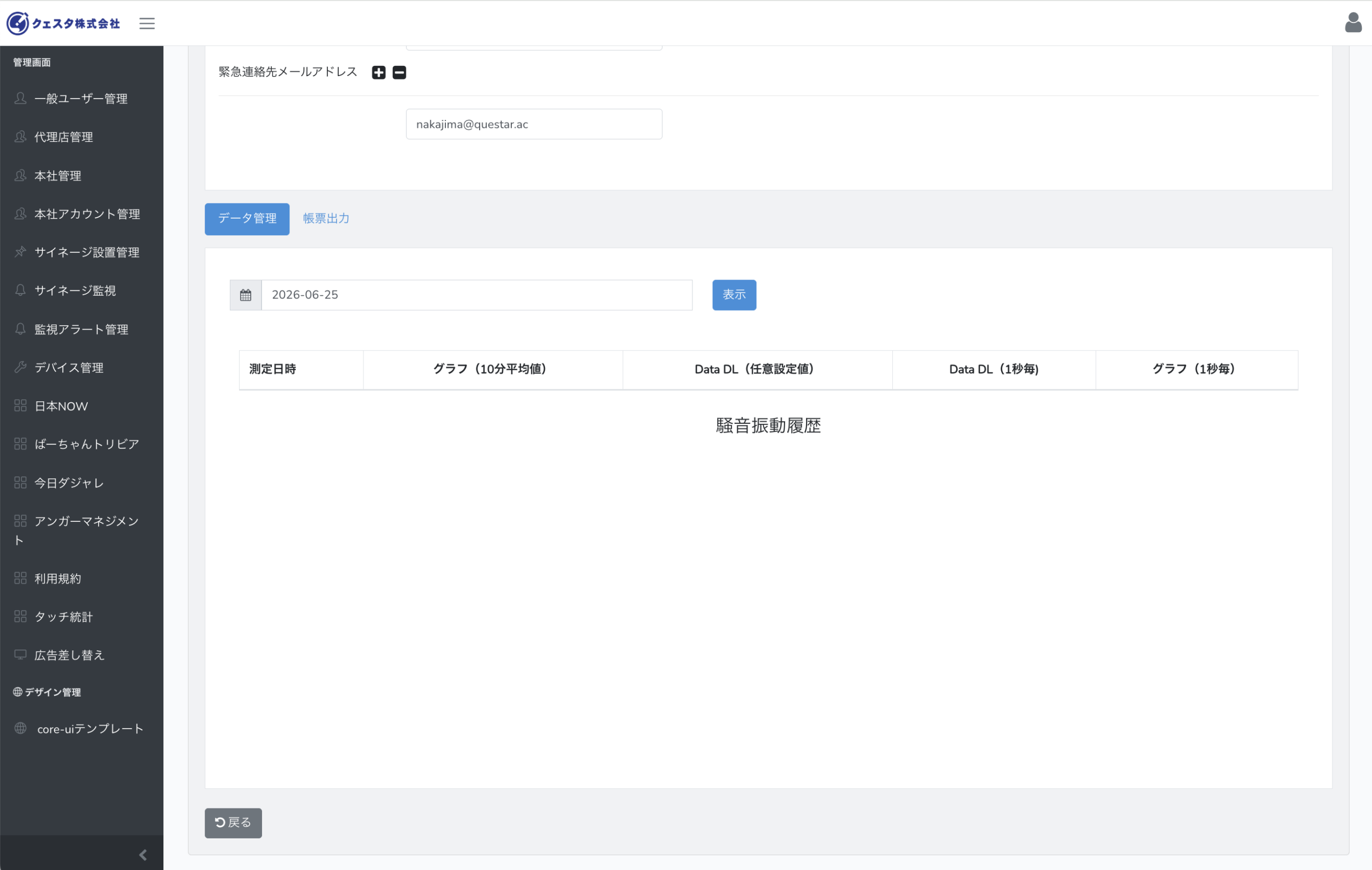Click the 緊急連絡先メールアドレス label
The image size is (1372, 870).
pyautogui.click(x=288, y=72)
